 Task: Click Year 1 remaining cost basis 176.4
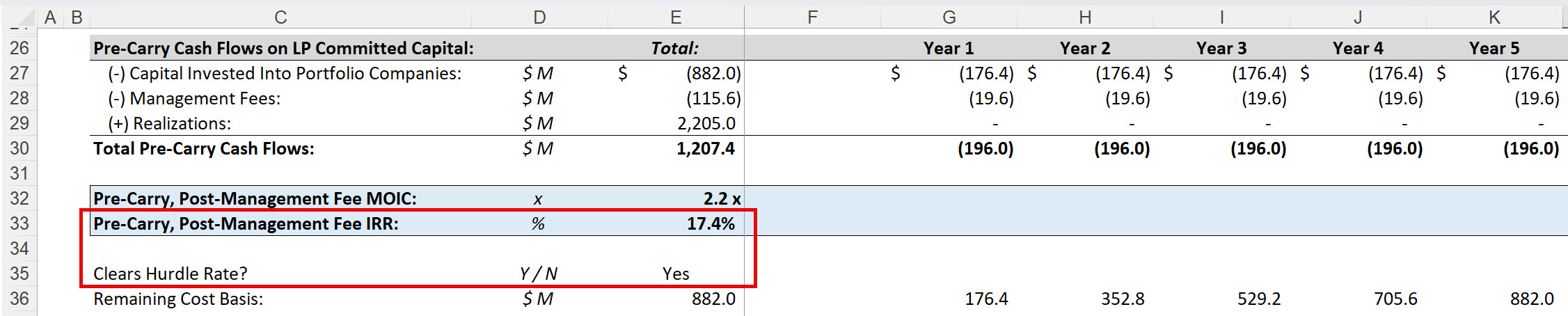point(986,299)
